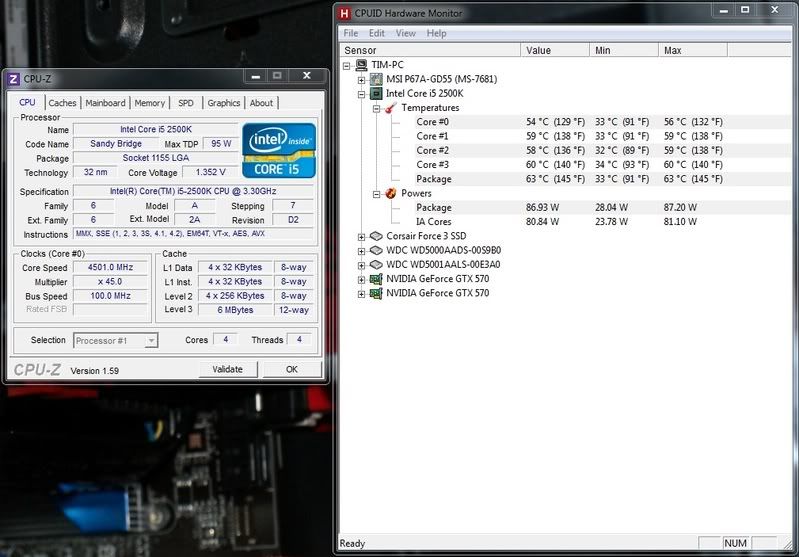The image size is (799, 557).
Task: Open the File menu in Hardware Monitor
Action: click(x=351, y=33)
